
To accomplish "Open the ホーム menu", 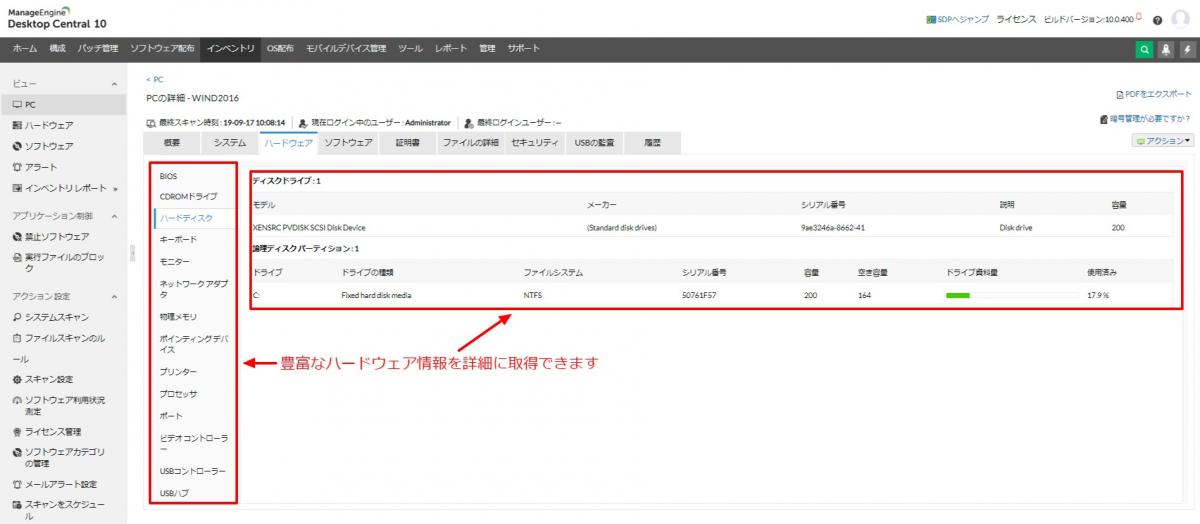I will pyautogui.click(x=25, y=49).
